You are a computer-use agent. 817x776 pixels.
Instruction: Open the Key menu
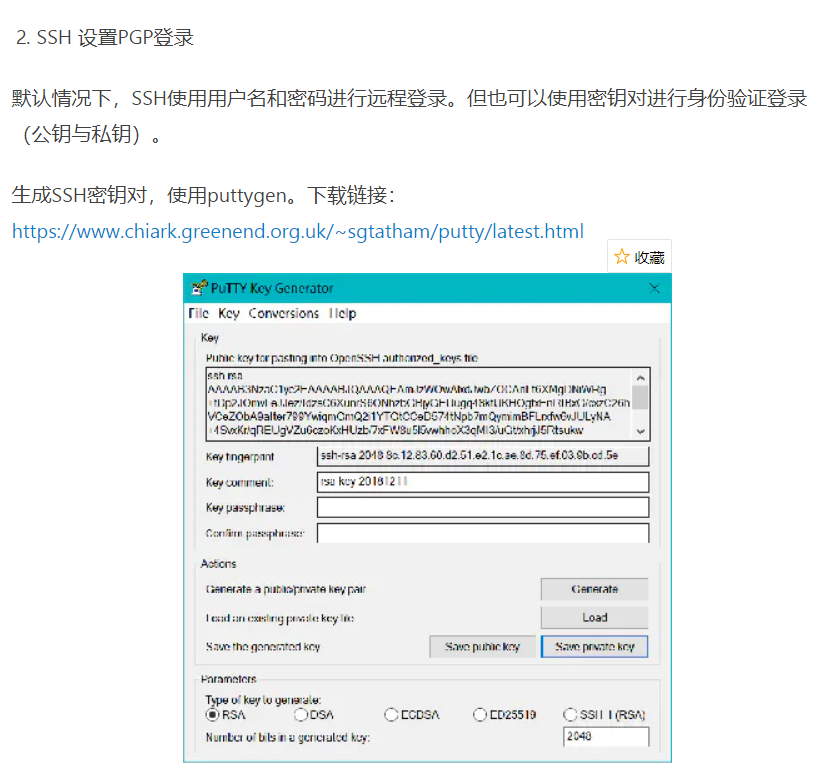click(228, 313)
